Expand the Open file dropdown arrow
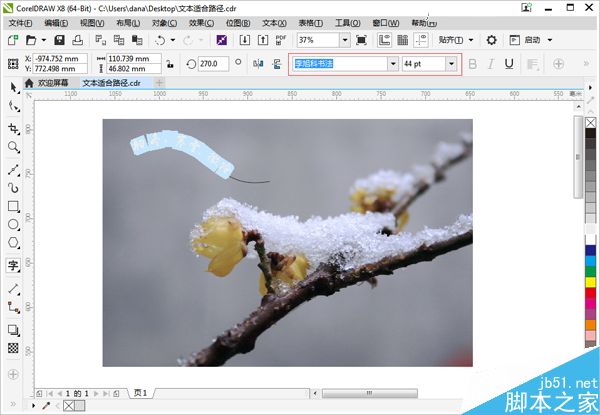600x415 pixels. point(44,40)
